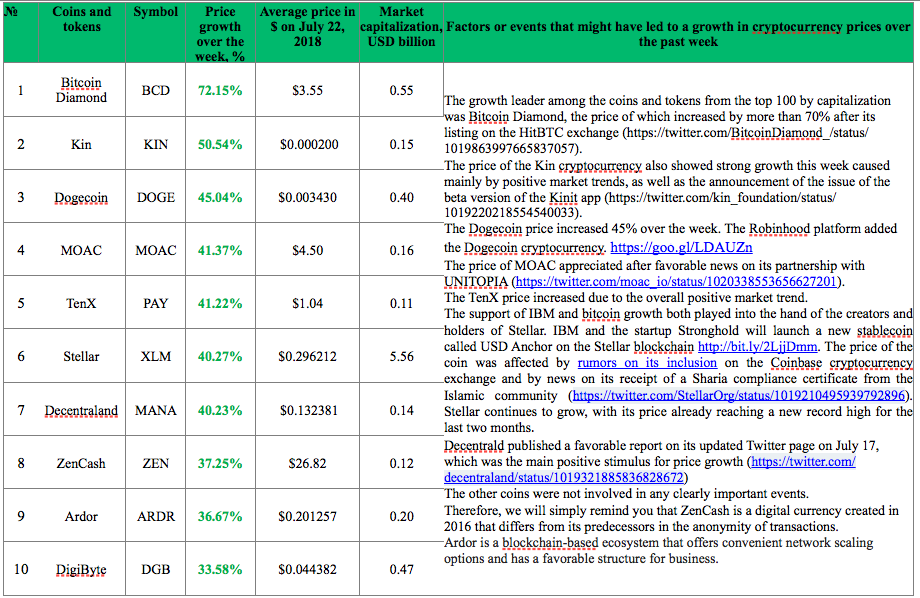
Task: Open the bit.ly/2LjjDmm Stellar link
Action: coord(757,346)
